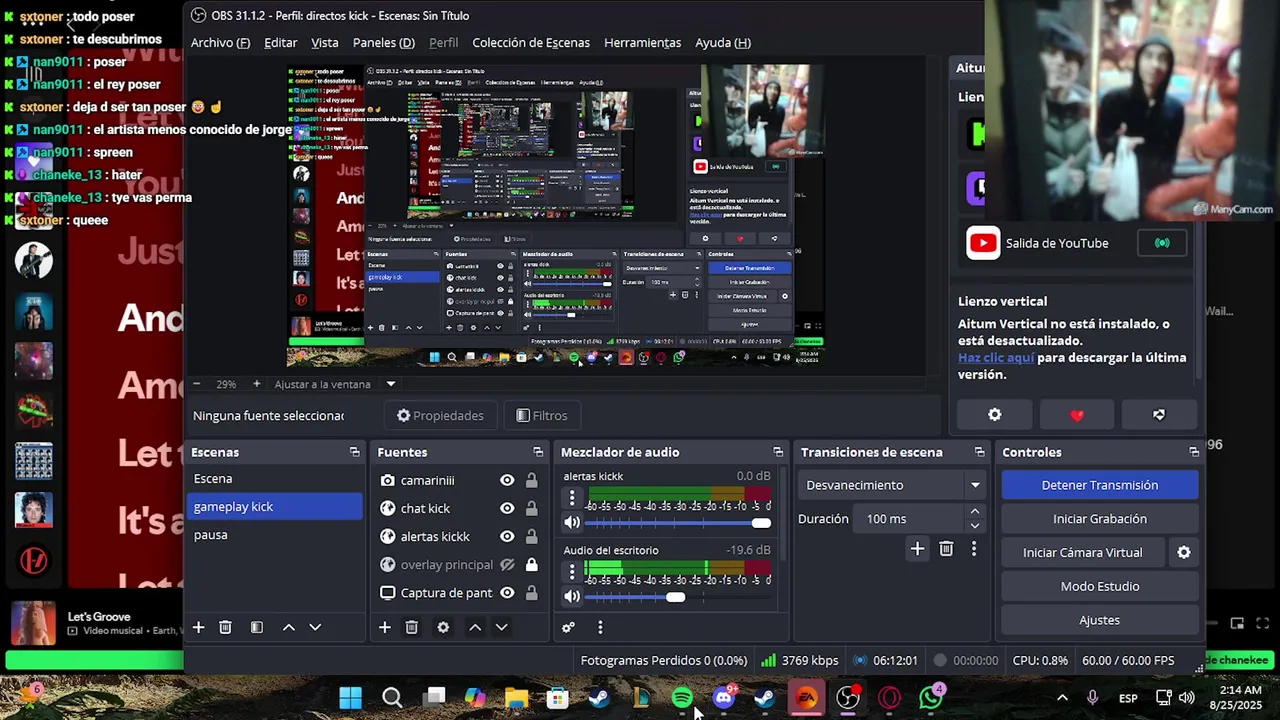Undock the Transiciones de escena panel
This screenshot has height=720, width=1280.
coord(979,452)
